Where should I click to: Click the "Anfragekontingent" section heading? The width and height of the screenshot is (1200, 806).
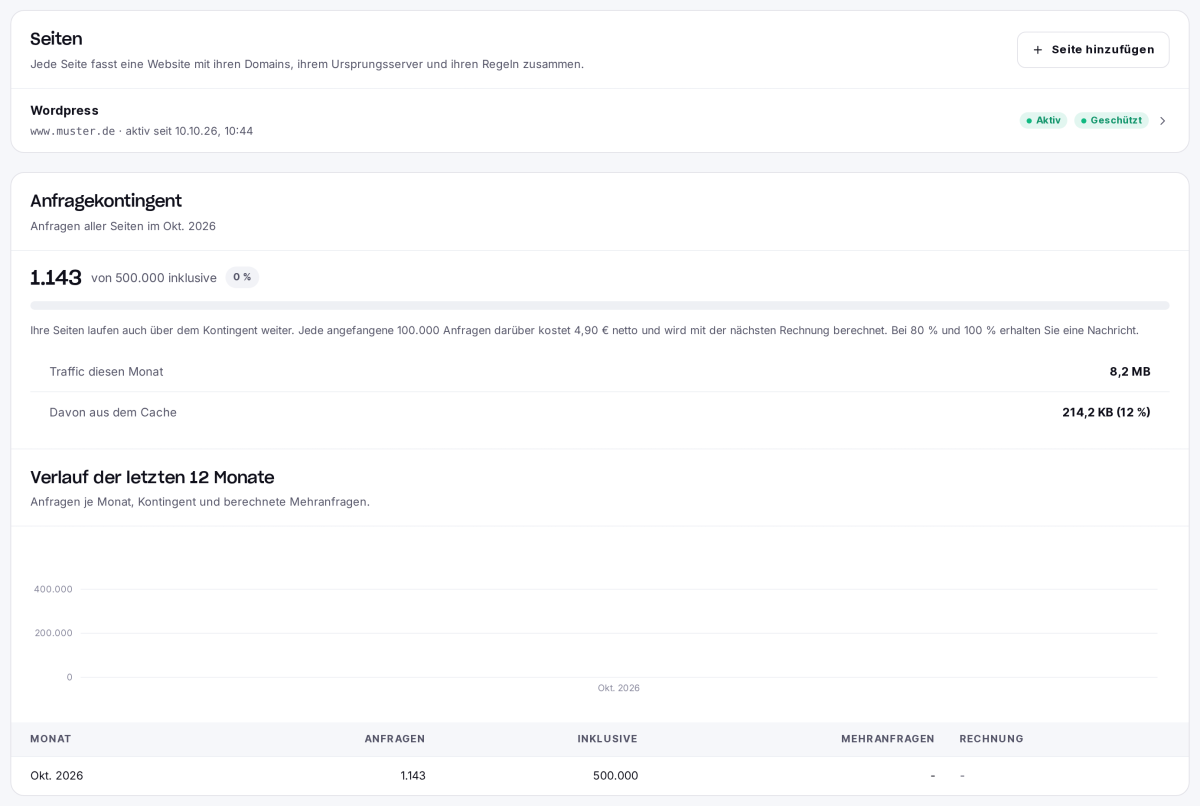(106, 201)
